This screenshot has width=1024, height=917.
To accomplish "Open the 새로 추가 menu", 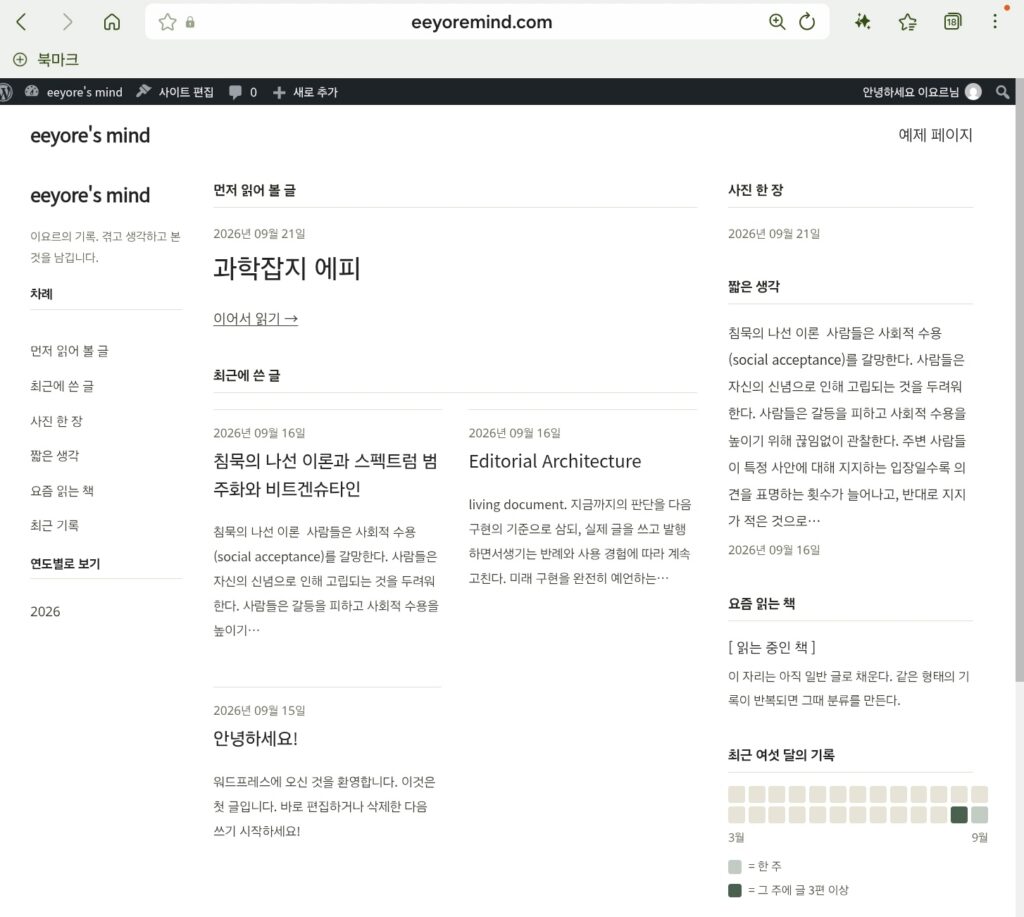I will pyautogui.click(x=315, y=92).
